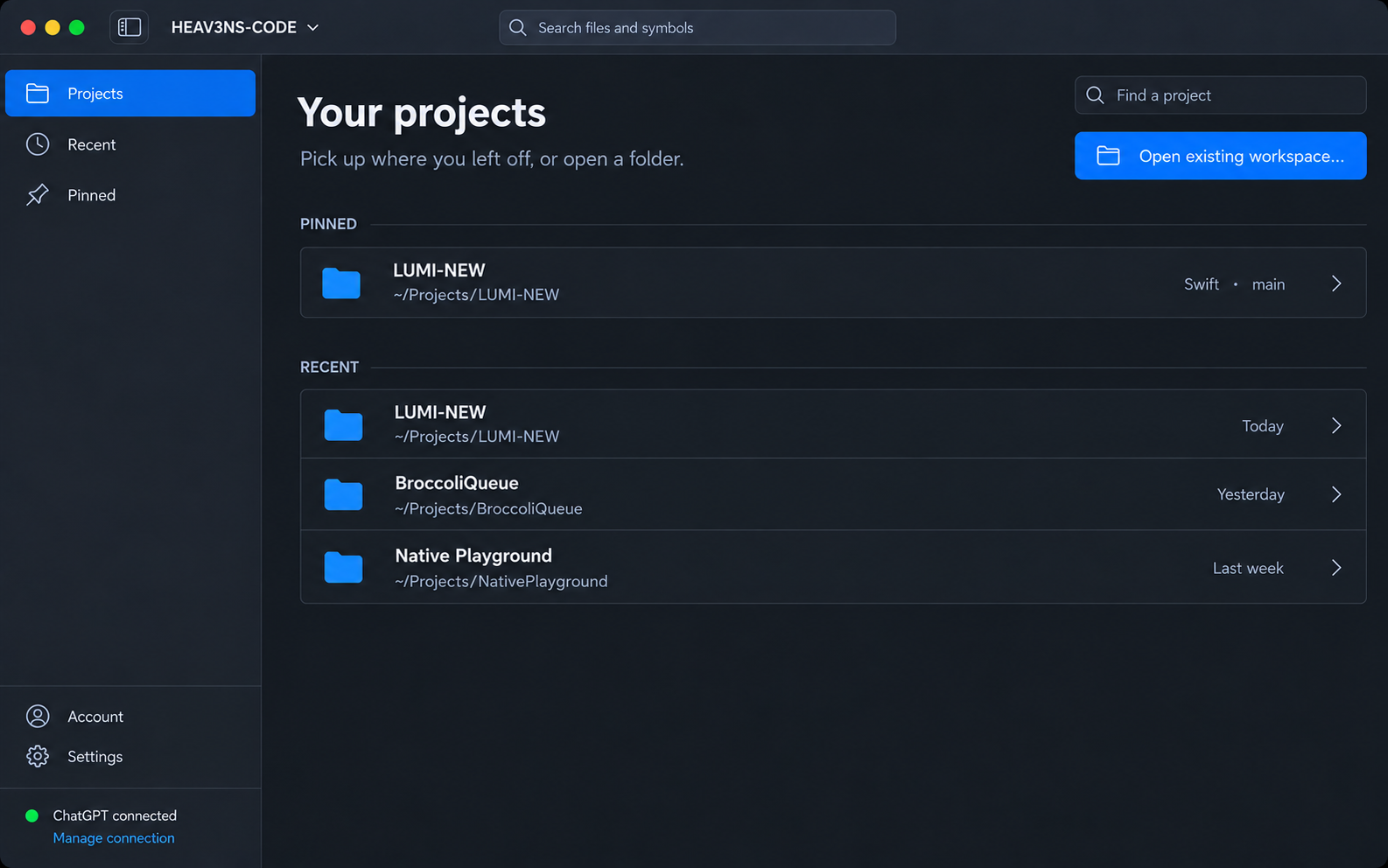1388x868 pixels.
Task: Click the Last week label on Native Playground
Action: 1248,568
